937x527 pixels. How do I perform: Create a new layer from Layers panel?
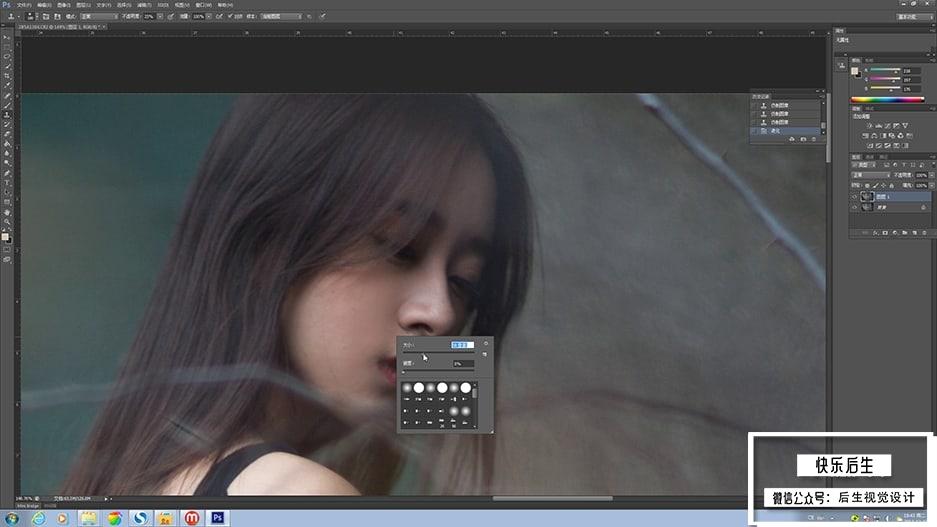914,232
